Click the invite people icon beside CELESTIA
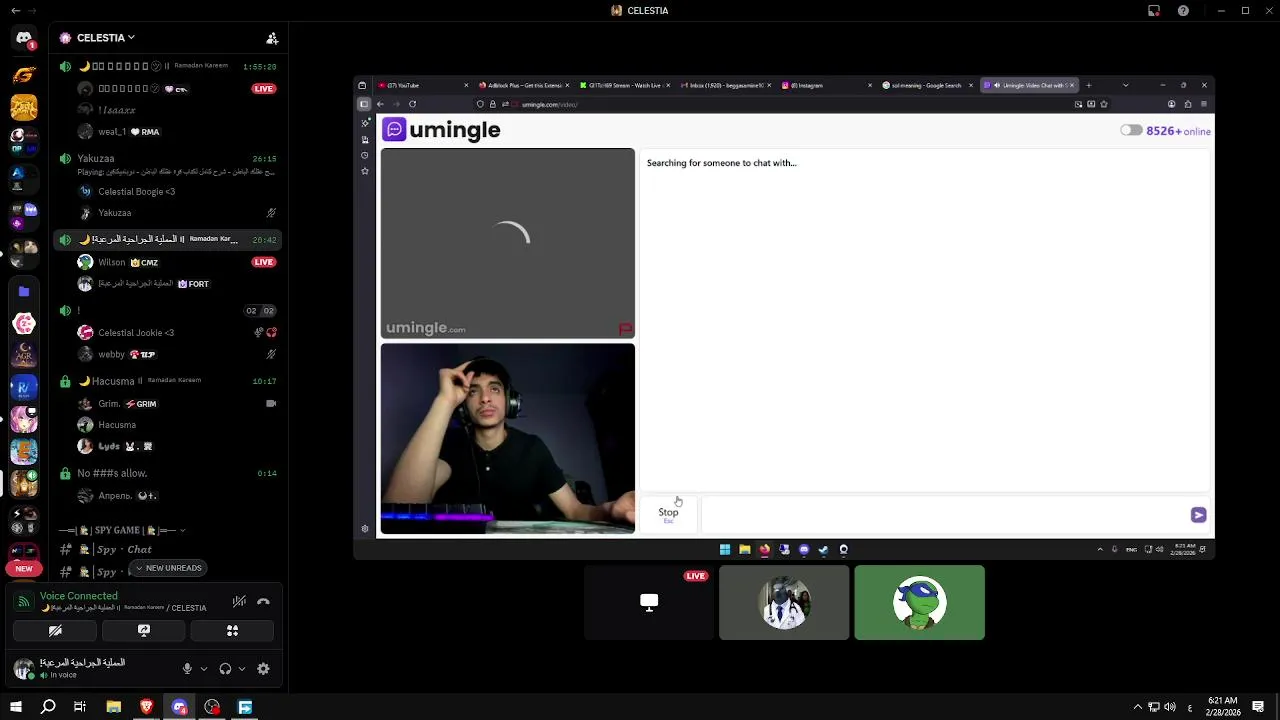Image resolution: width=1280 pixels, height=720 pixels. (x=272, y=38)
